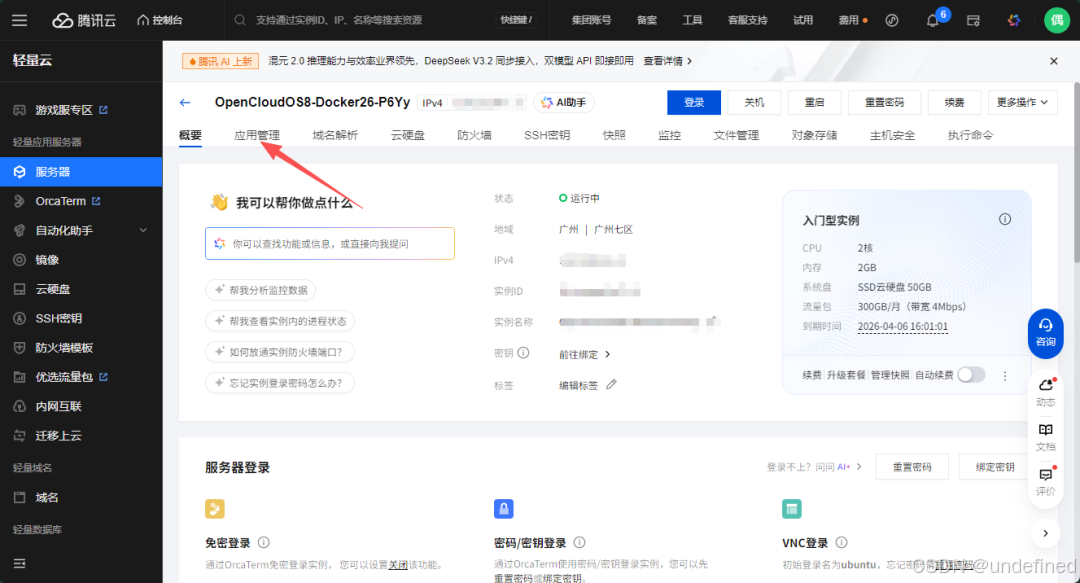The image size is (1080, 583).
Task: Switch to the SSH密钥 tab
Action: click(x=547, y=135)
